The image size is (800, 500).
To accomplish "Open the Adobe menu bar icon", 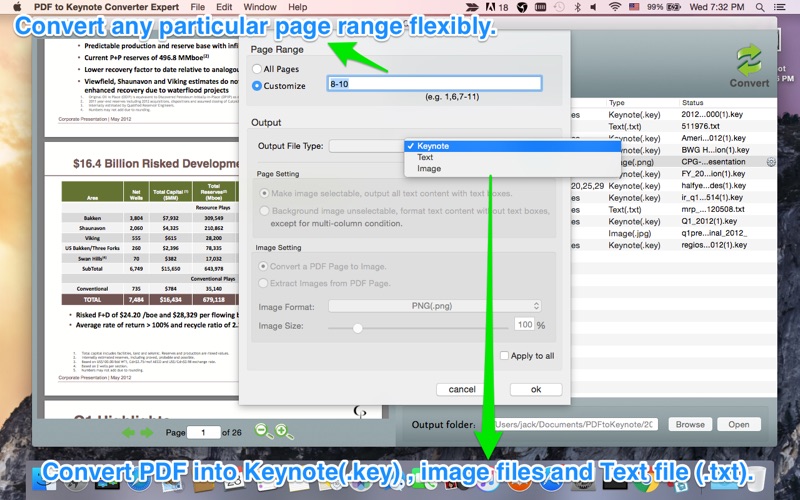I will pyautogui.click(x=497, y=7).
